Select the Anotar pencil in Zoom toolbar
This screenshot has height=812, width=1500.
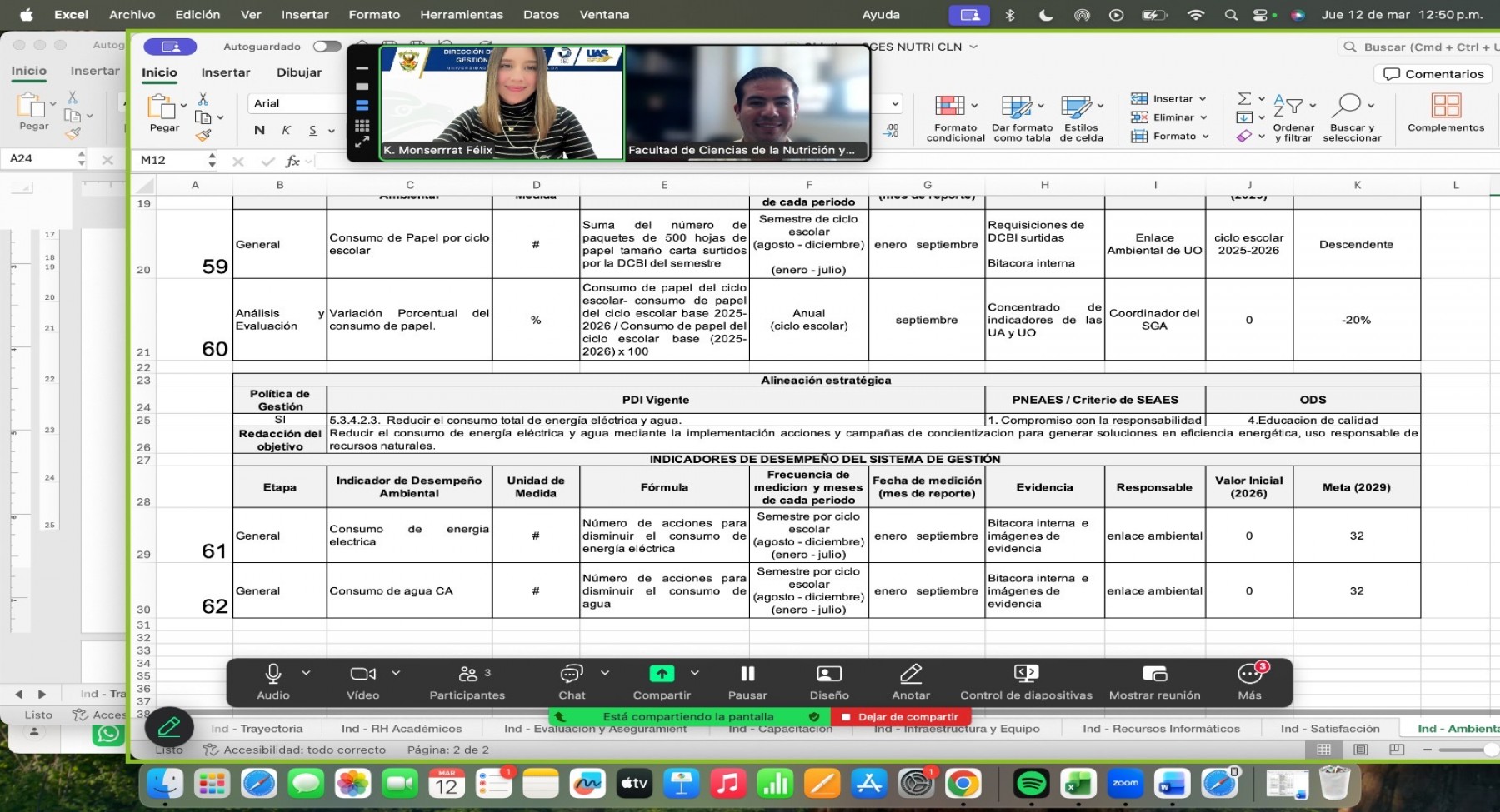[x=911, y=673]
